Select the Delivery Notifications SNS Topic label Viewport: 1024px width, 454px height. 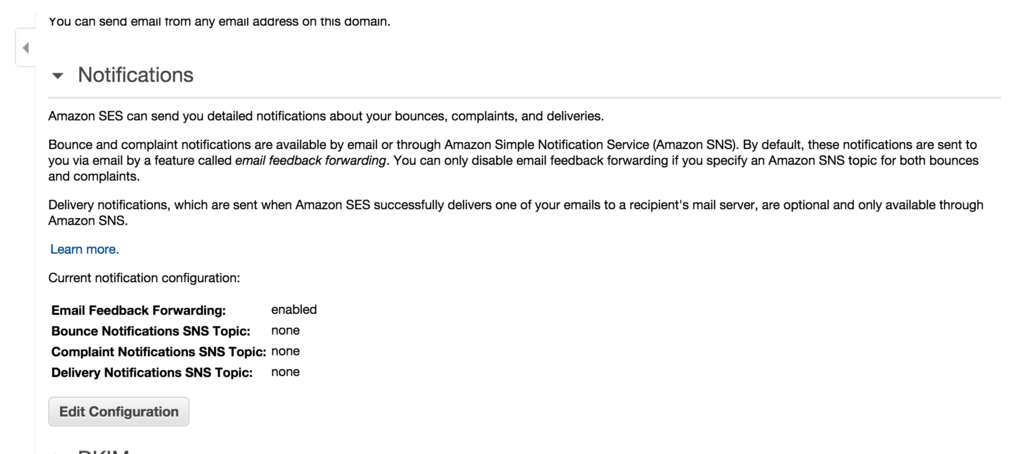(150, 373)
